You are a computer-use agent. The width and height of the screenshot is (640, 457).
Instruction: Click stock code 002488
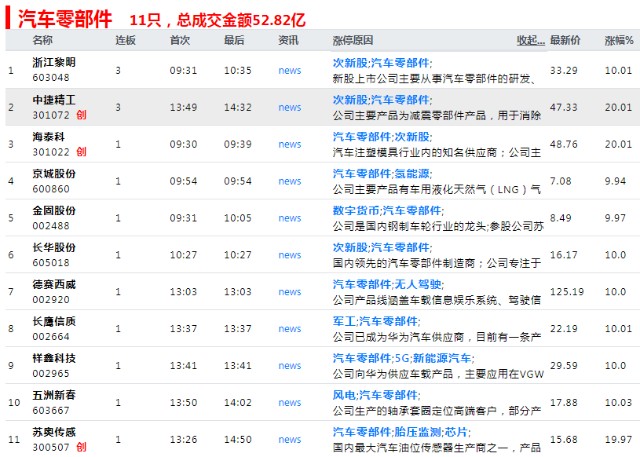pyautogui.click(x=51, y=226)
